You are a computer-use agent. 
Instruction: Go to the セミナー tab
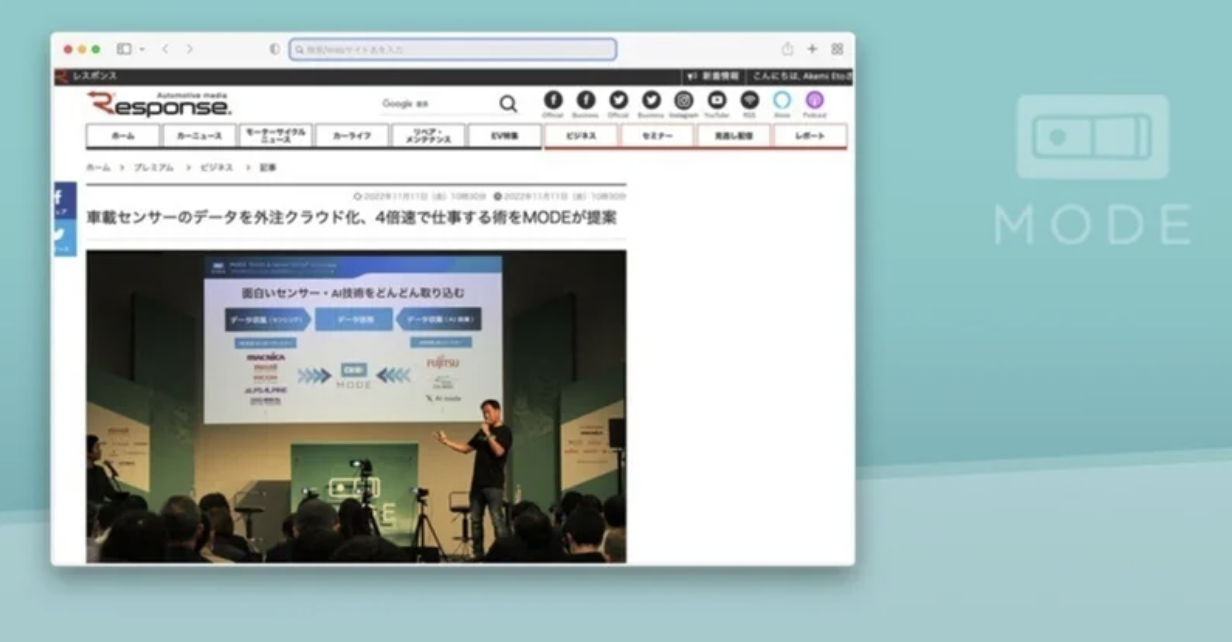[x=657, y=136]
